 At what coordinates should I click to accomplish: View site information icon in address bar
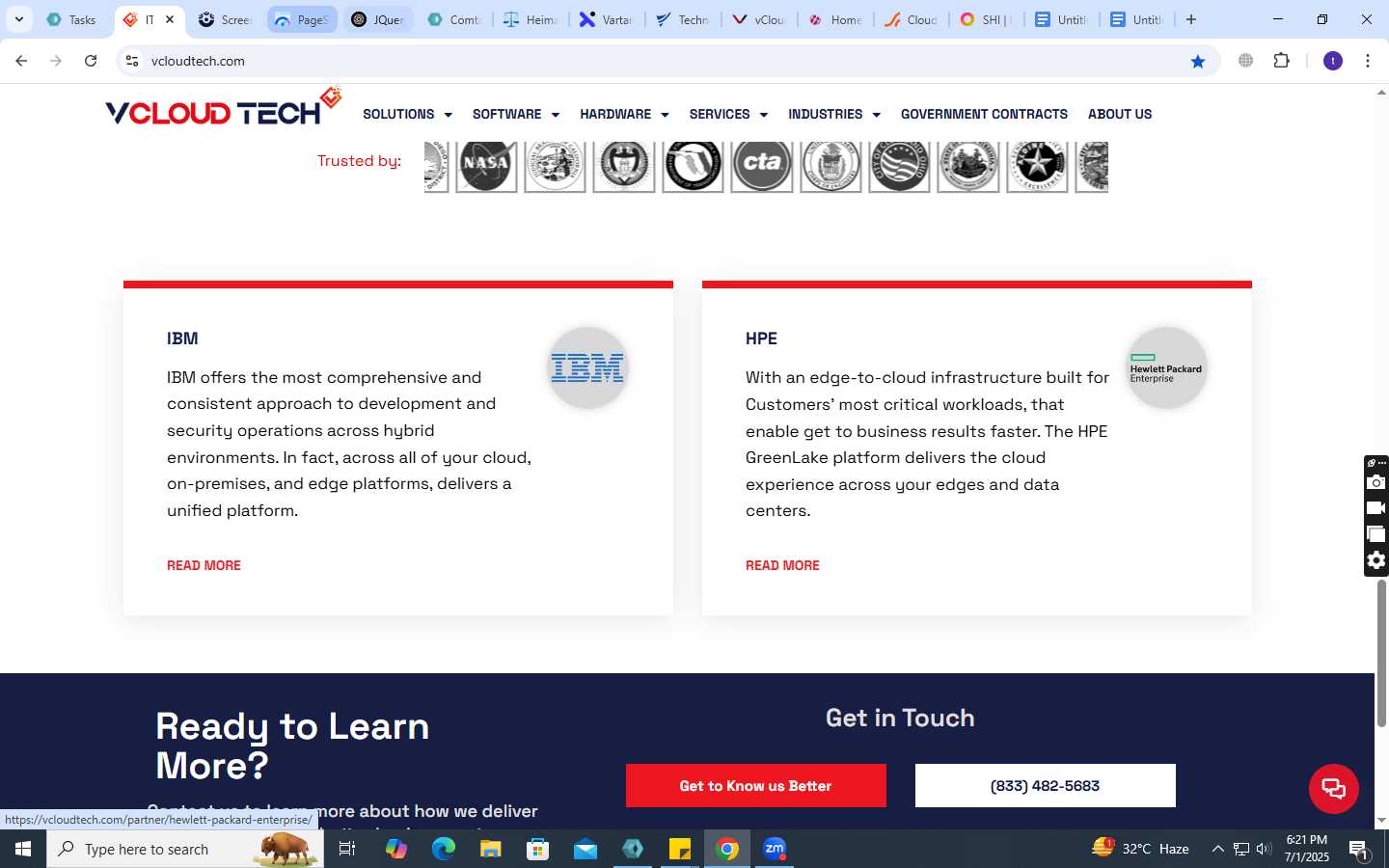click(x=132, y=61)
